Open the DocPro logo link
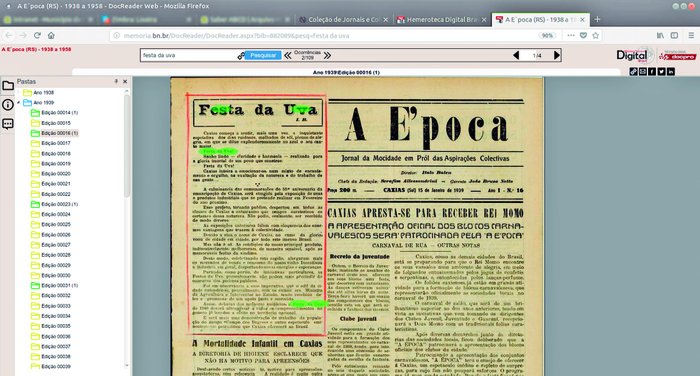Screen dimensions: 700x376 click(677, 56)
